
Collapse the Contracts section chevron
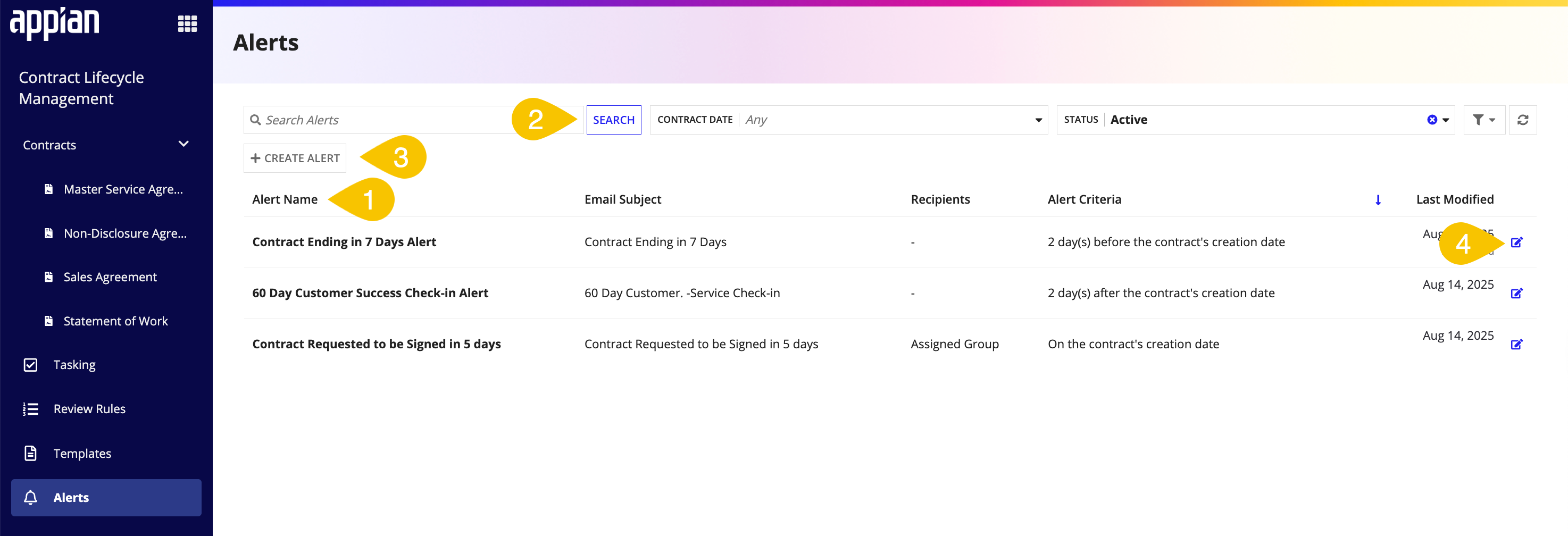(x=183, y=144)
